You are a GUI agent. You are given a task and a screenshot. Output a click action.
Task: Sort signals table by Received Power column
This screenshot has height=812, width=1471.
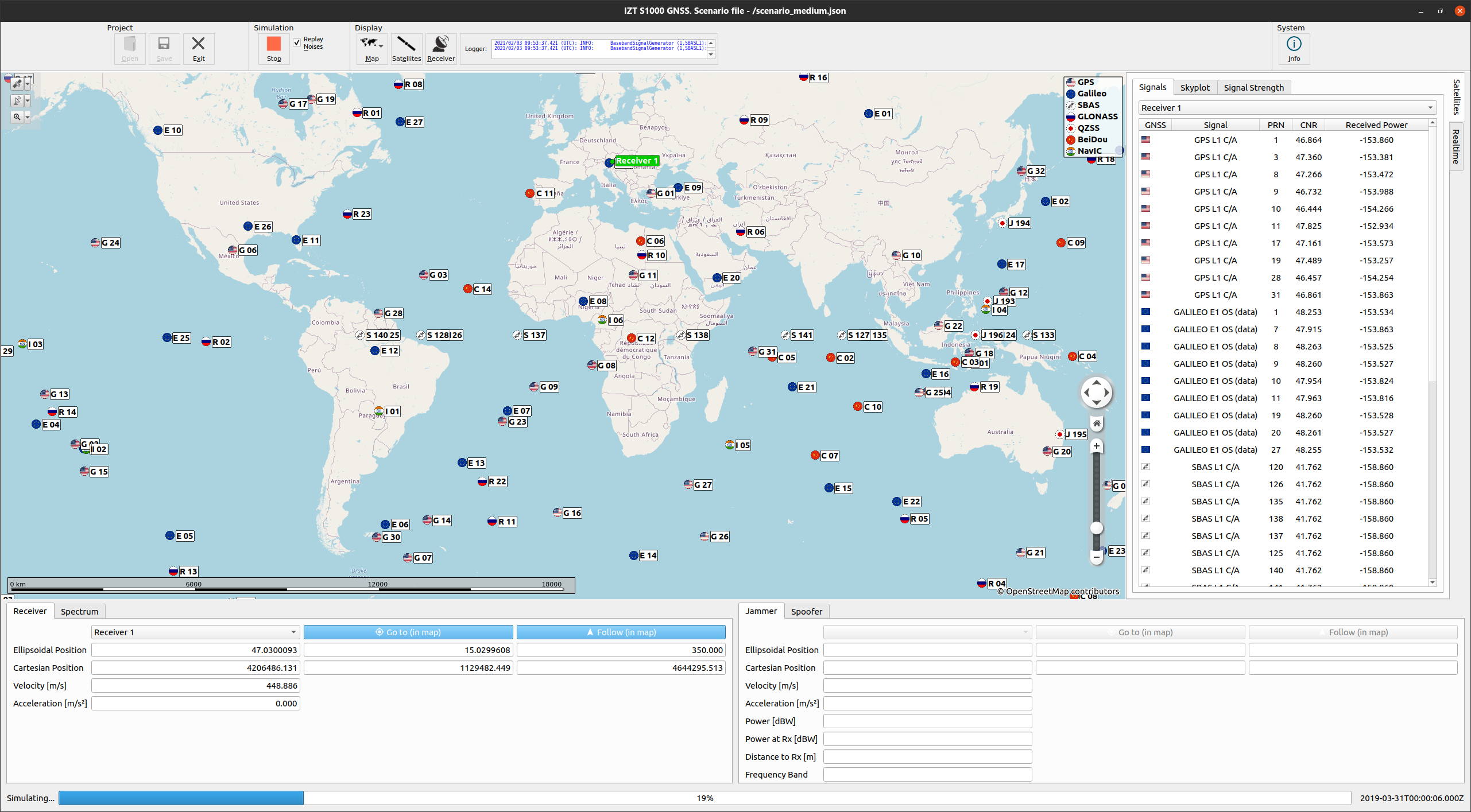(x=1376, y=125)
